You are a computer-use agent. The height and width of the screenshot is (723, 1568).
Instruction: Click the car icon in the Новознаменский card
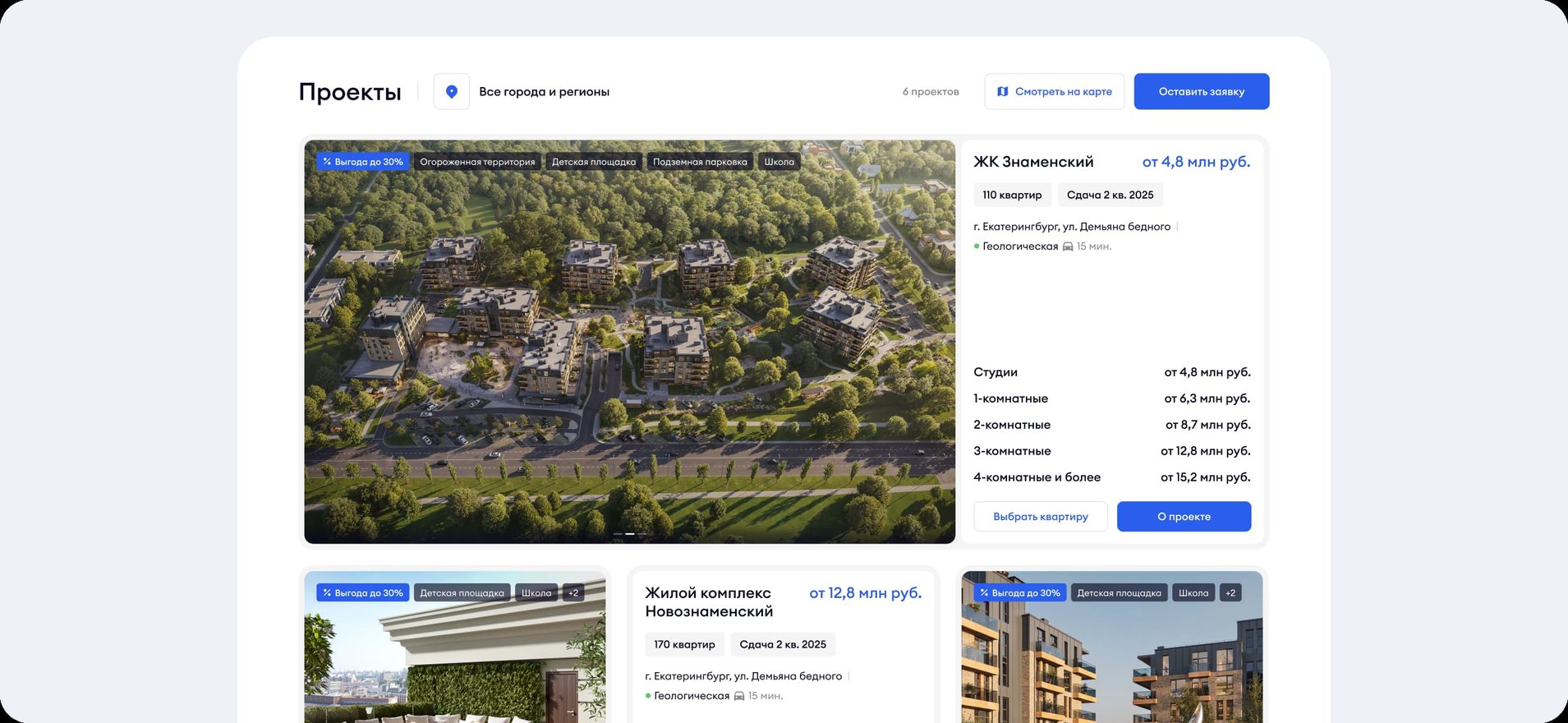click(739, 696)
